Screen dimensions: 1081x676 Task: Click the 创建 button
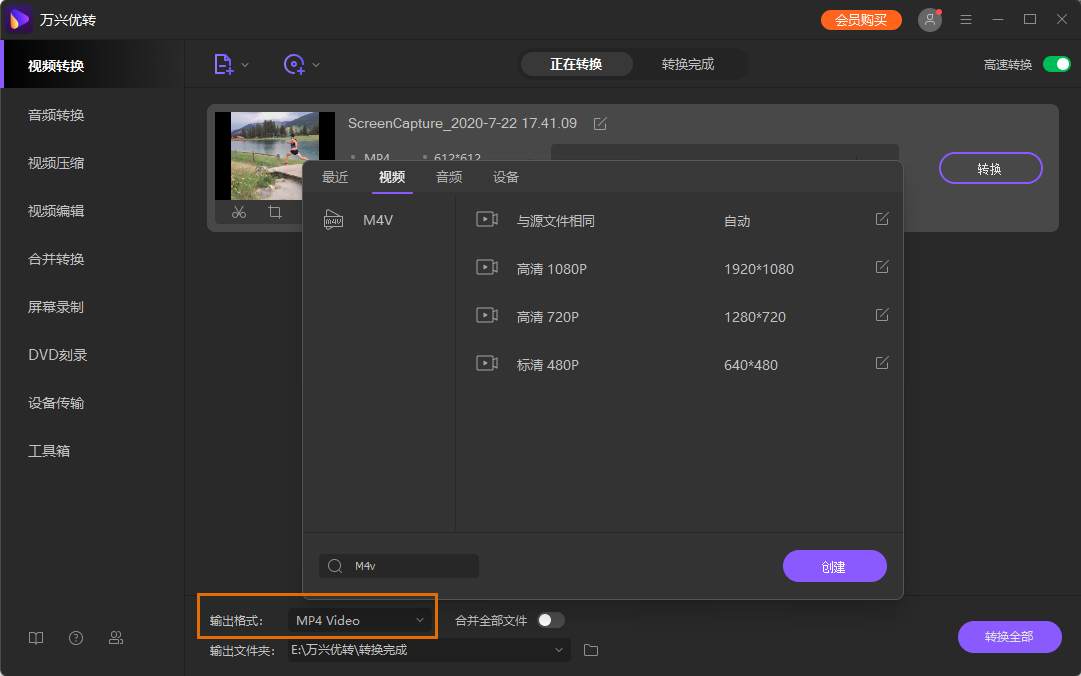[x=834, y=566]
